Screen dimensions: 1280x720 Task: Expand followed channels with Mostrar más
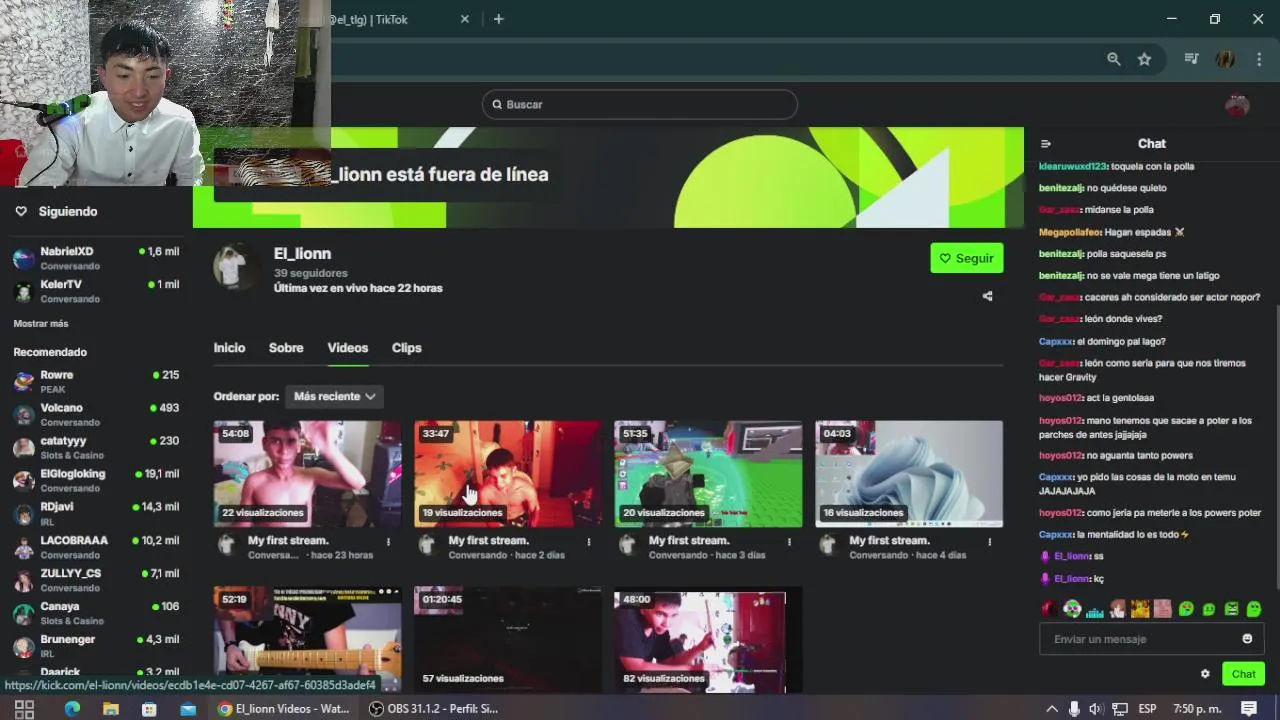coord(41,324)
